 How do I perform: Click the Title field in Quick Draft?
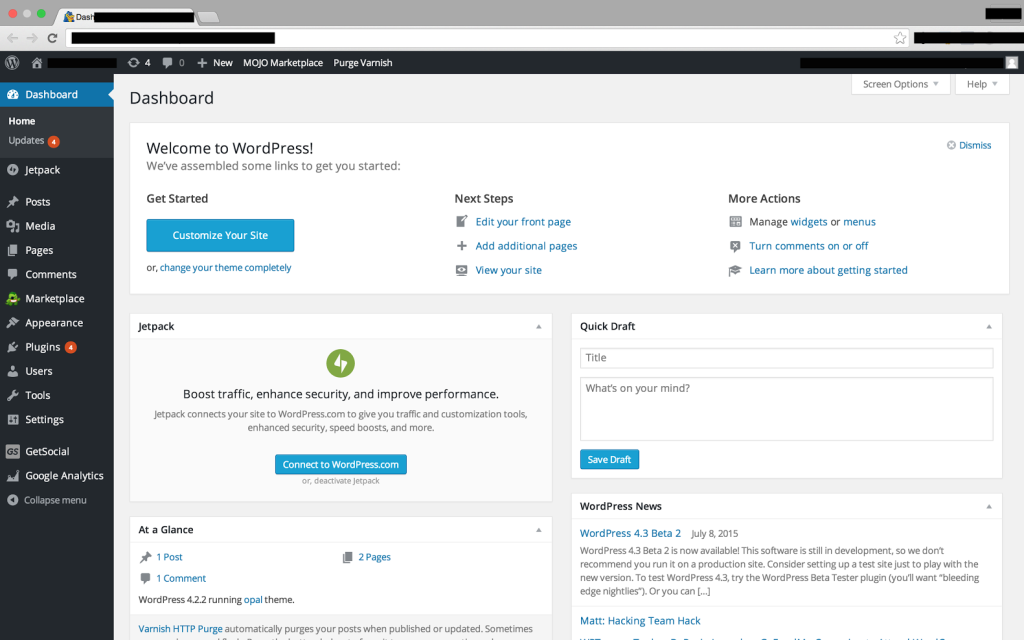click(786, 357)
